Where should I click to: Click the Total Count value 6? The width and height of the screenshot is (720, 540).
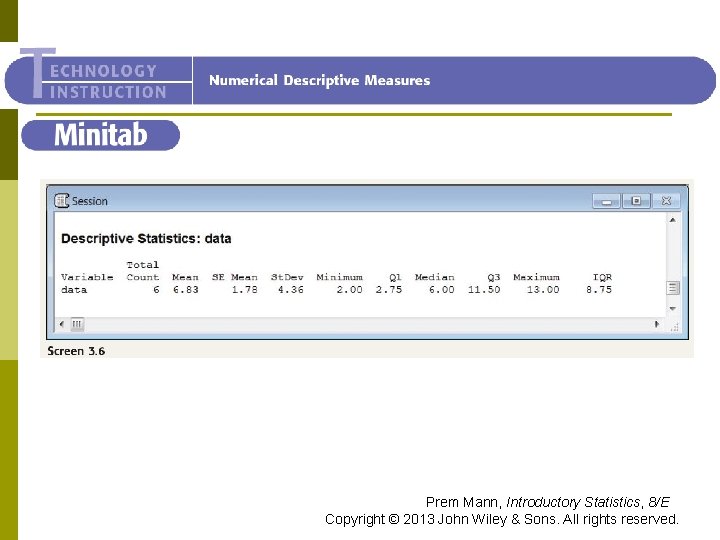point(156,290)
